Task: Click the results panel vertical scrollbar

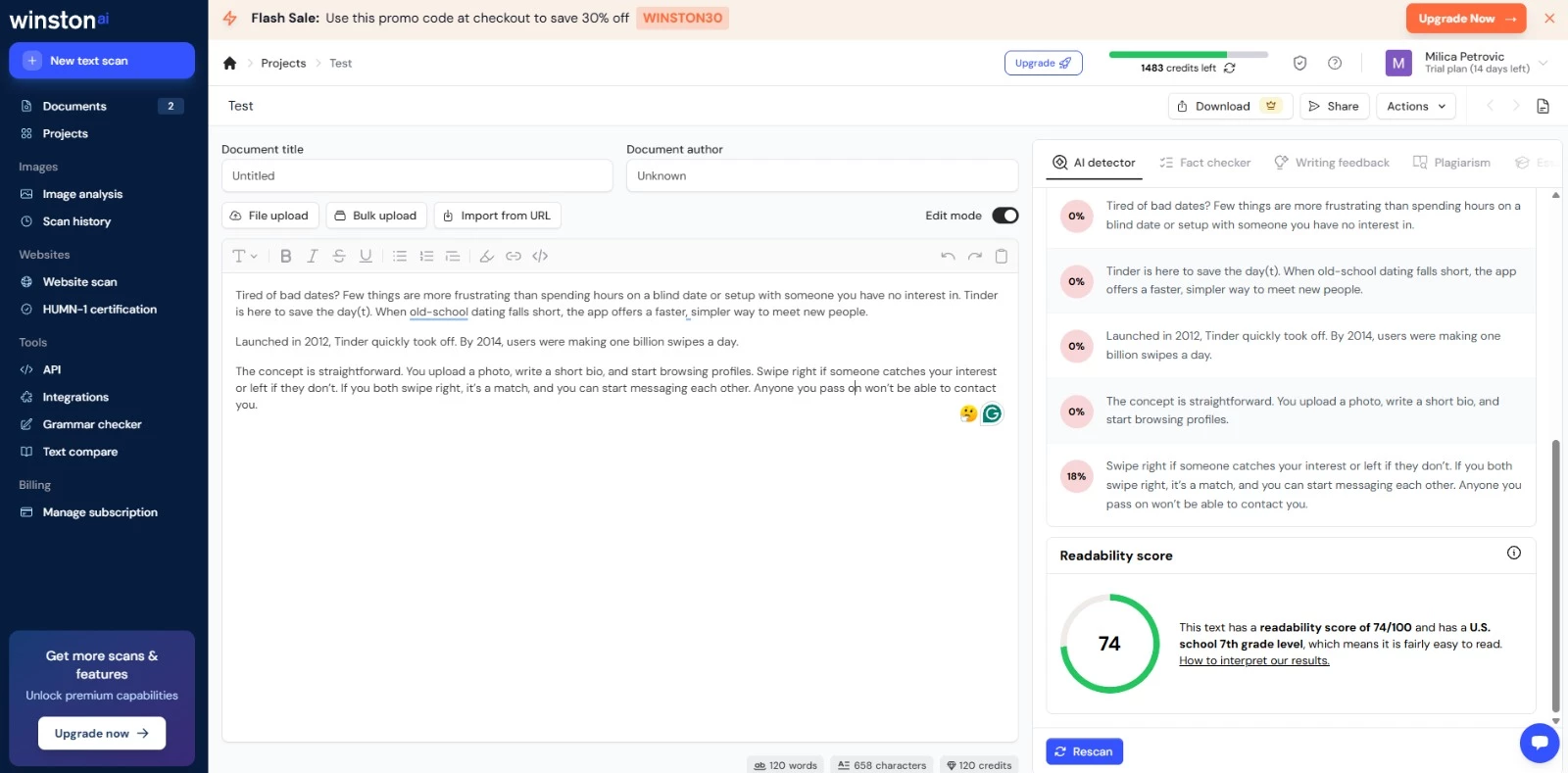Action: tap(1555, 577)
